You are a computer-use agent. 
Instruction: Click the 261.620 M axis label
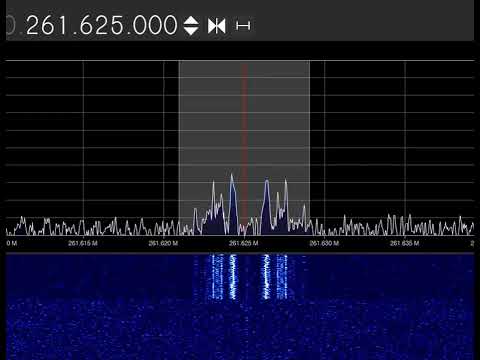(163, 243)
